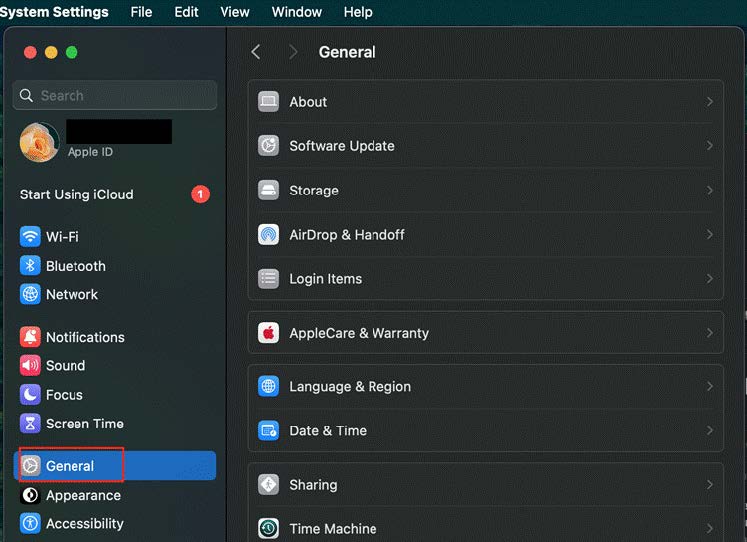Viewport: 747px width, 542px height.
Task: Expand the Sharing row chevron
Action: pos(709,484)
